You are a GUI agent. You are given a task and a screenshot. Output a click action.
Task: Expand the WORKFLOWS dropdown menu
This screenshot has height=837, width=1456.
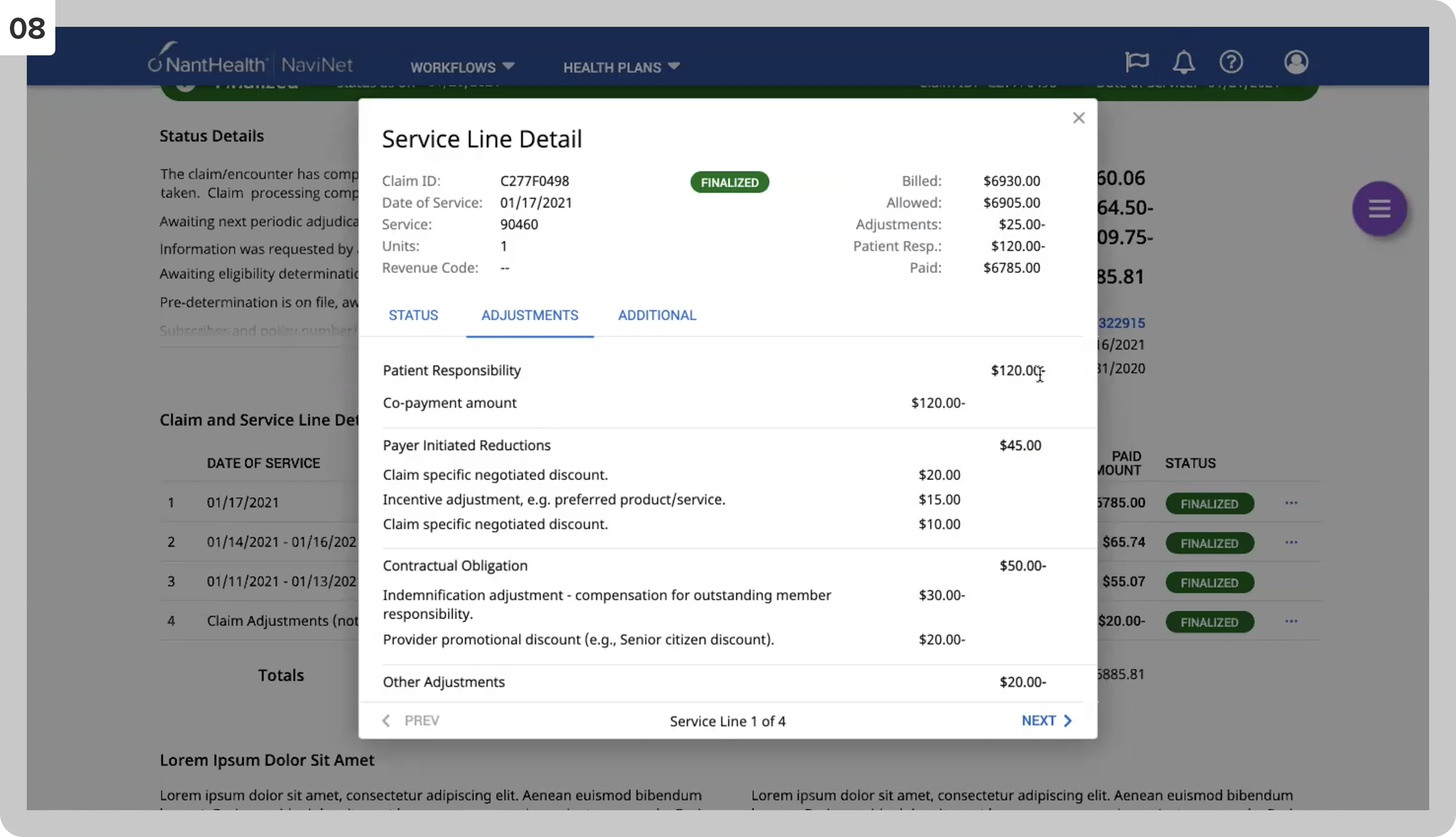click(462, 67)
